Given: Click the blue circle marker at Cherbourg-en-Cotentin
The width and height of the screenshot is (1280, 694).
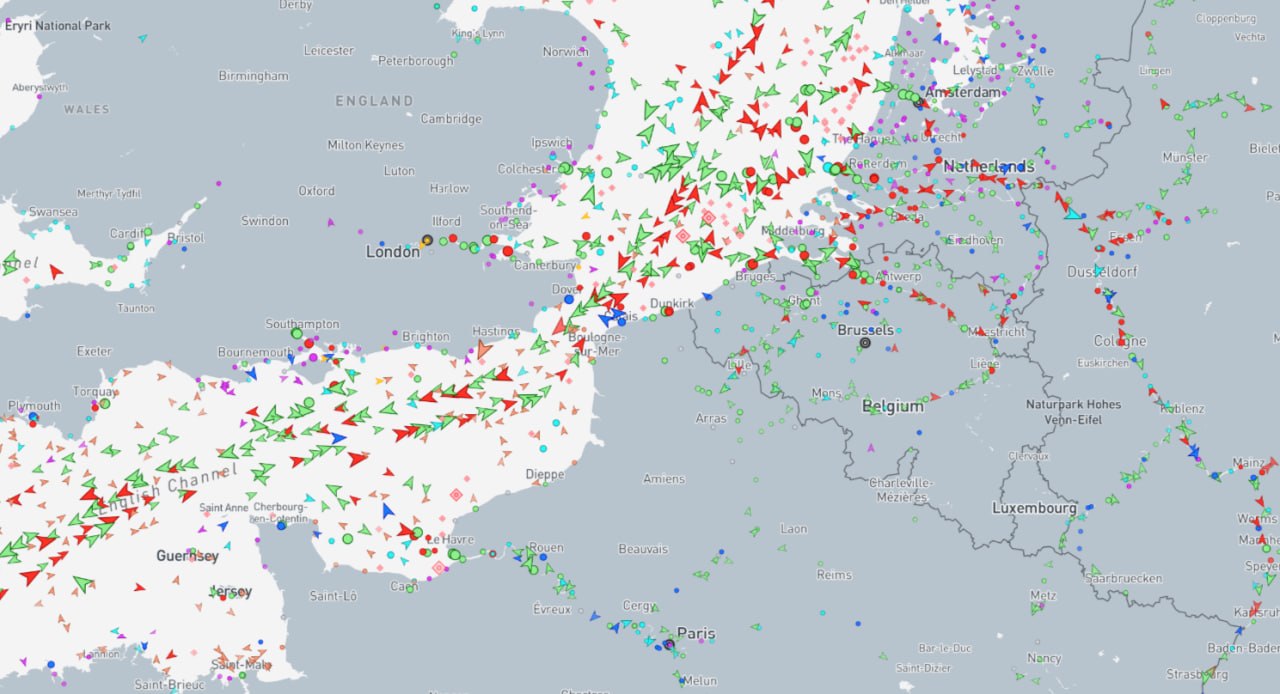Looking at the screenshot, I should [x=282, y=525].
